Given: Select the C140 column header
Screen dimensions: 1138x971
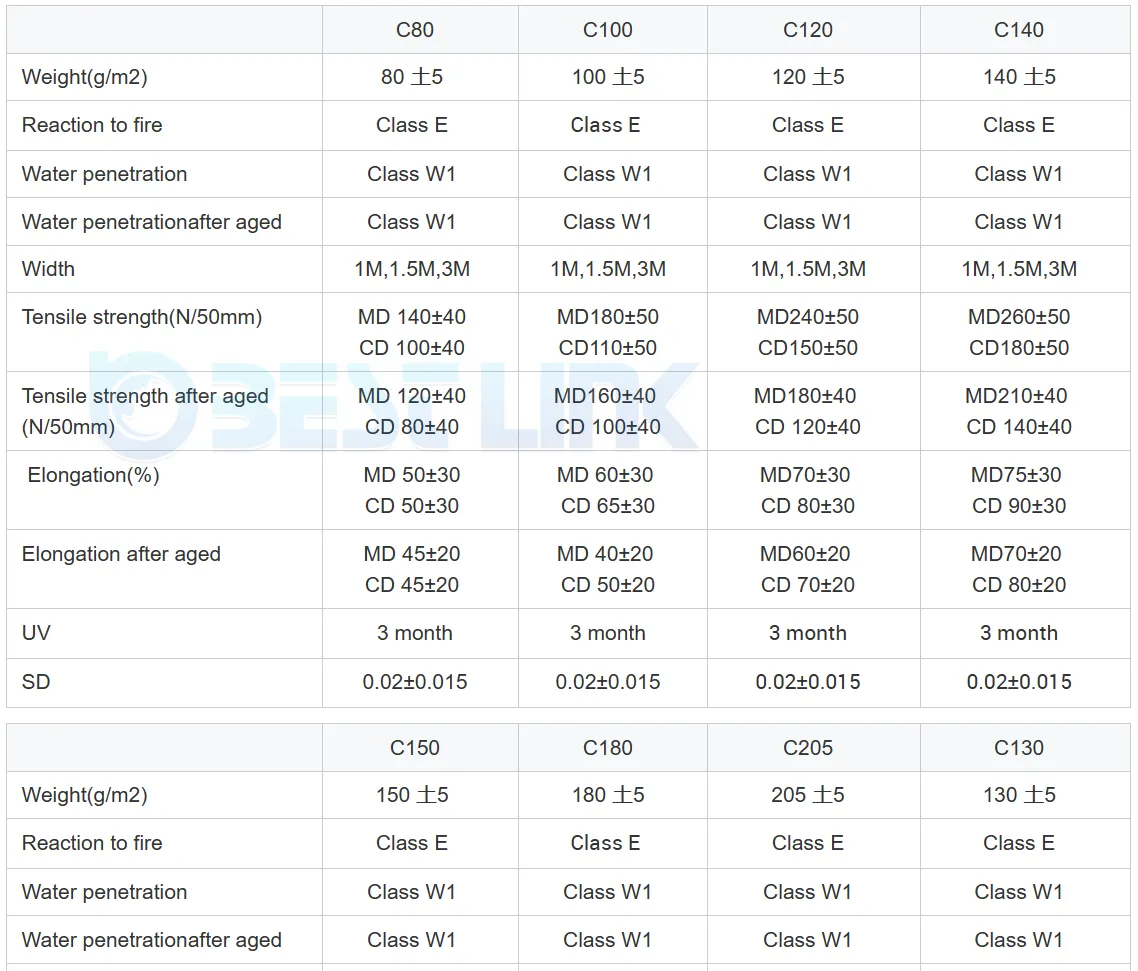Looking at the screenshot, I should click(1018, 30).
